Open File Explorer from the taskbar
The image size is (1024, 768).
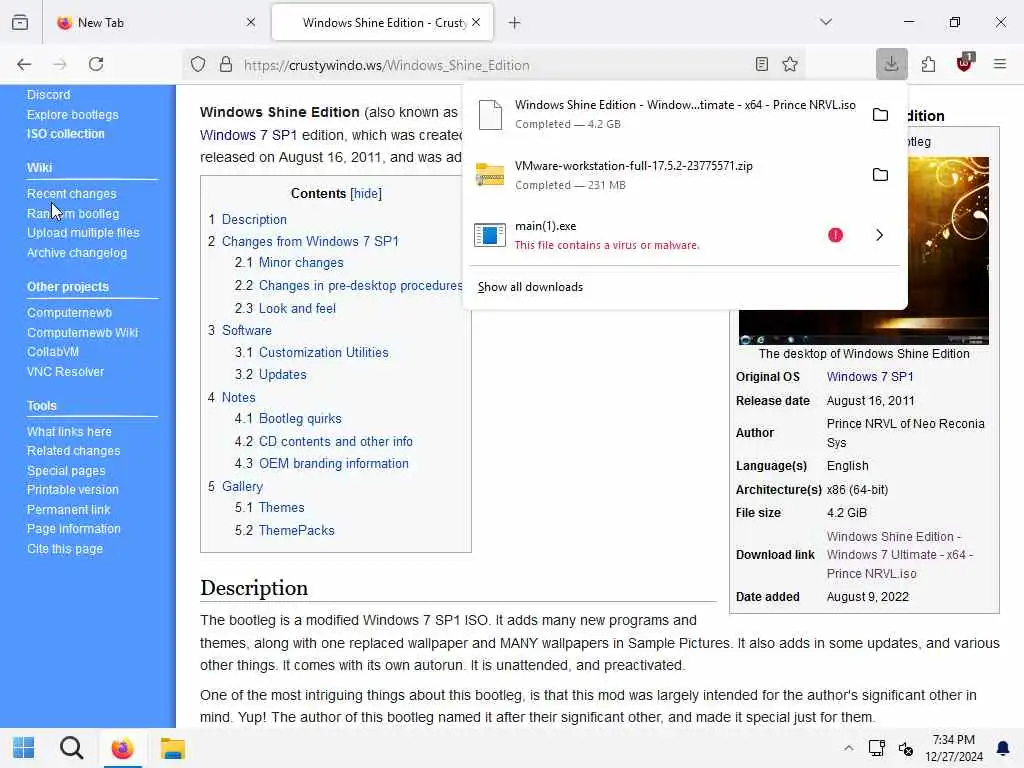172,748
